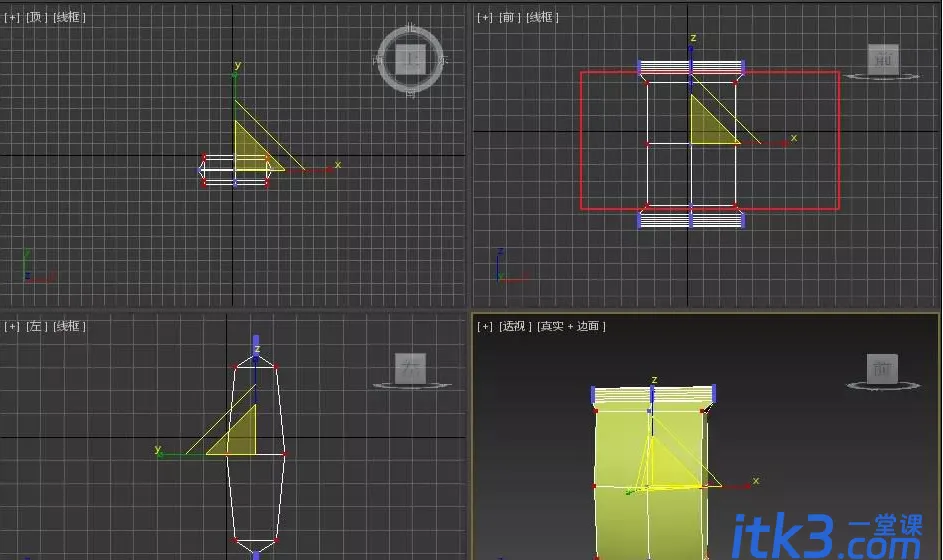Click the 顶 view label in top viewport

point(37,17)
